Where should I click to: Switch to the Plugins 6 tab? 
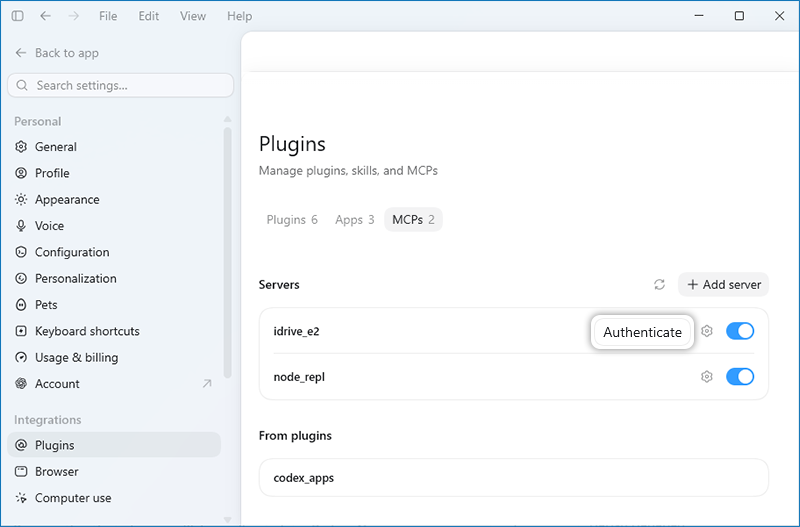pos(292,220)
